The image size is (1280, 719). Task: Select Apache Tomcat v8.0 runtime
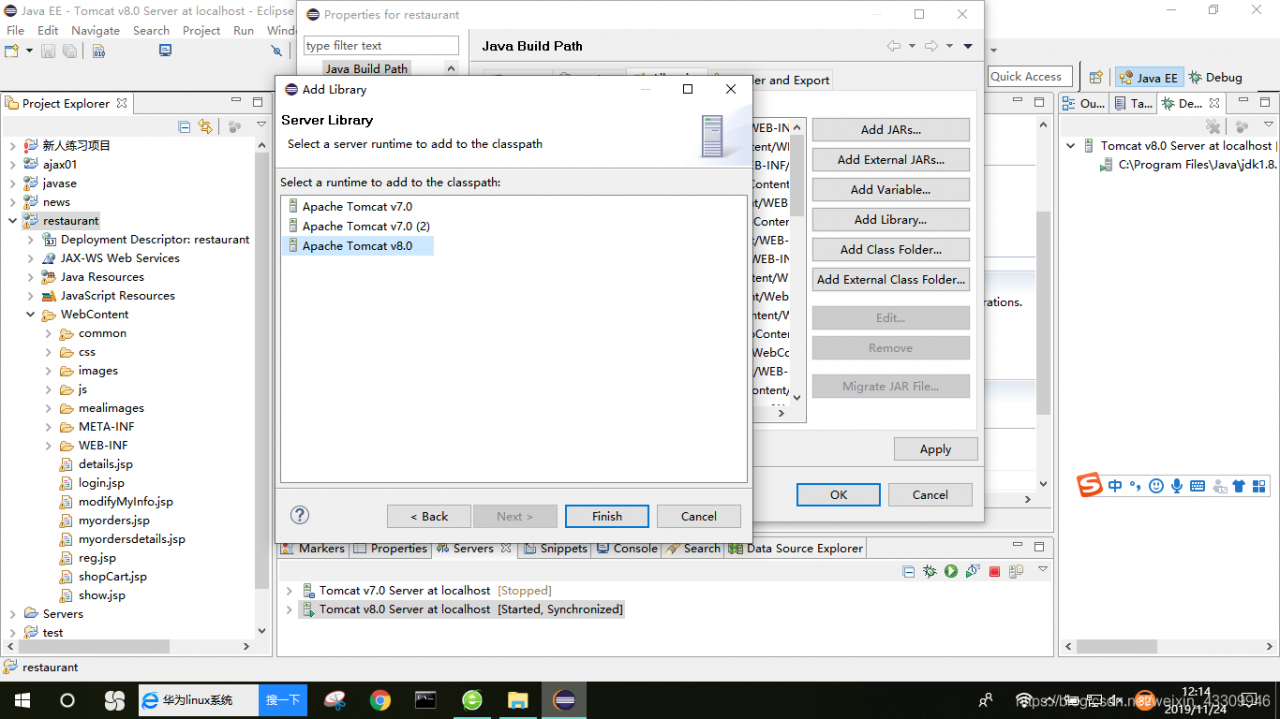pyautogui.click(x=357, y=246)
